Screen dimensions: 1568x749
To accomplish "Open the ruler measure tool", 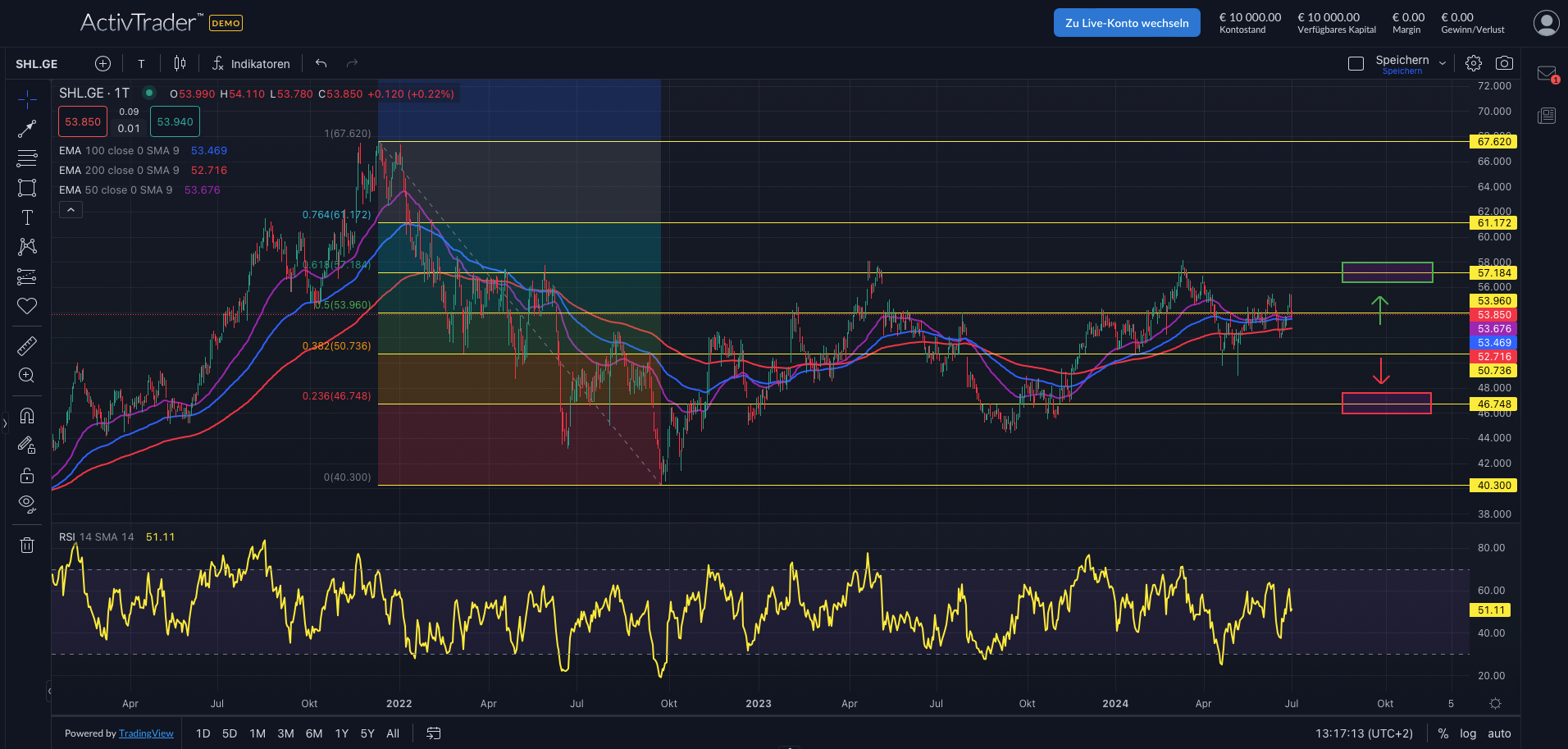I will tap(27, 345).
